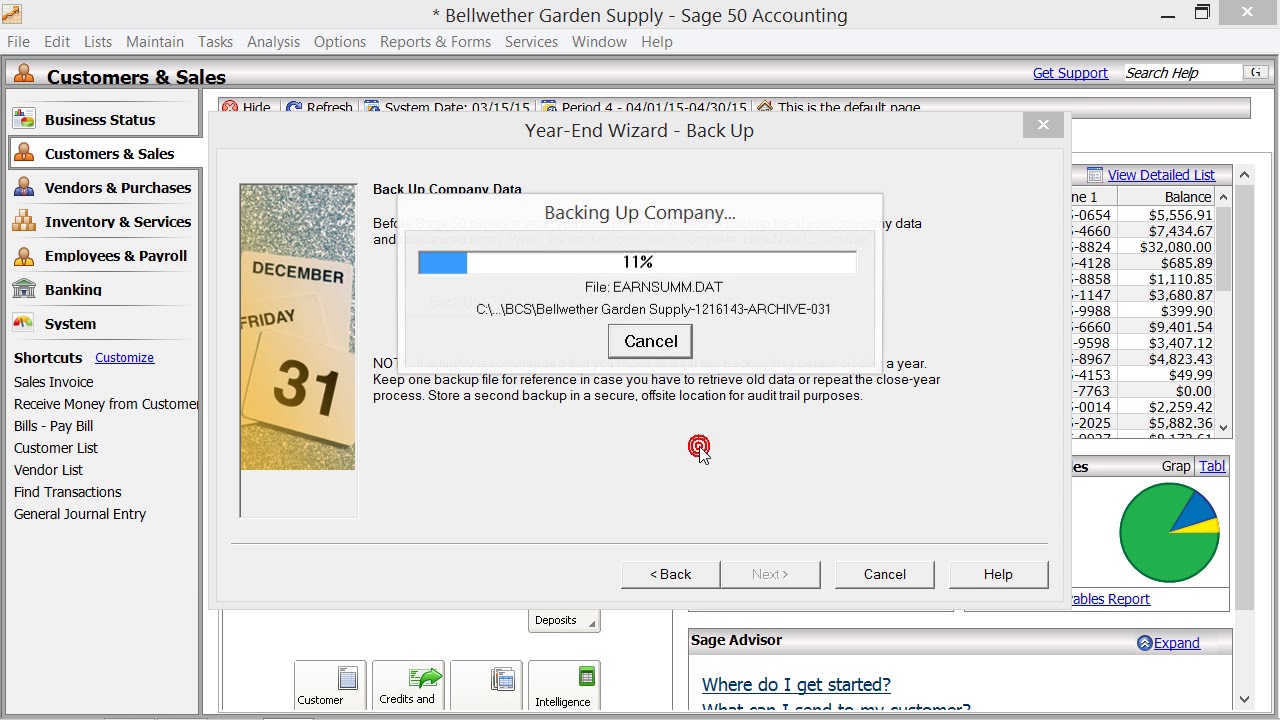Click the customer list scroll-up arrow
The height and width of the screenshot is (720, 1280).
1223,197
